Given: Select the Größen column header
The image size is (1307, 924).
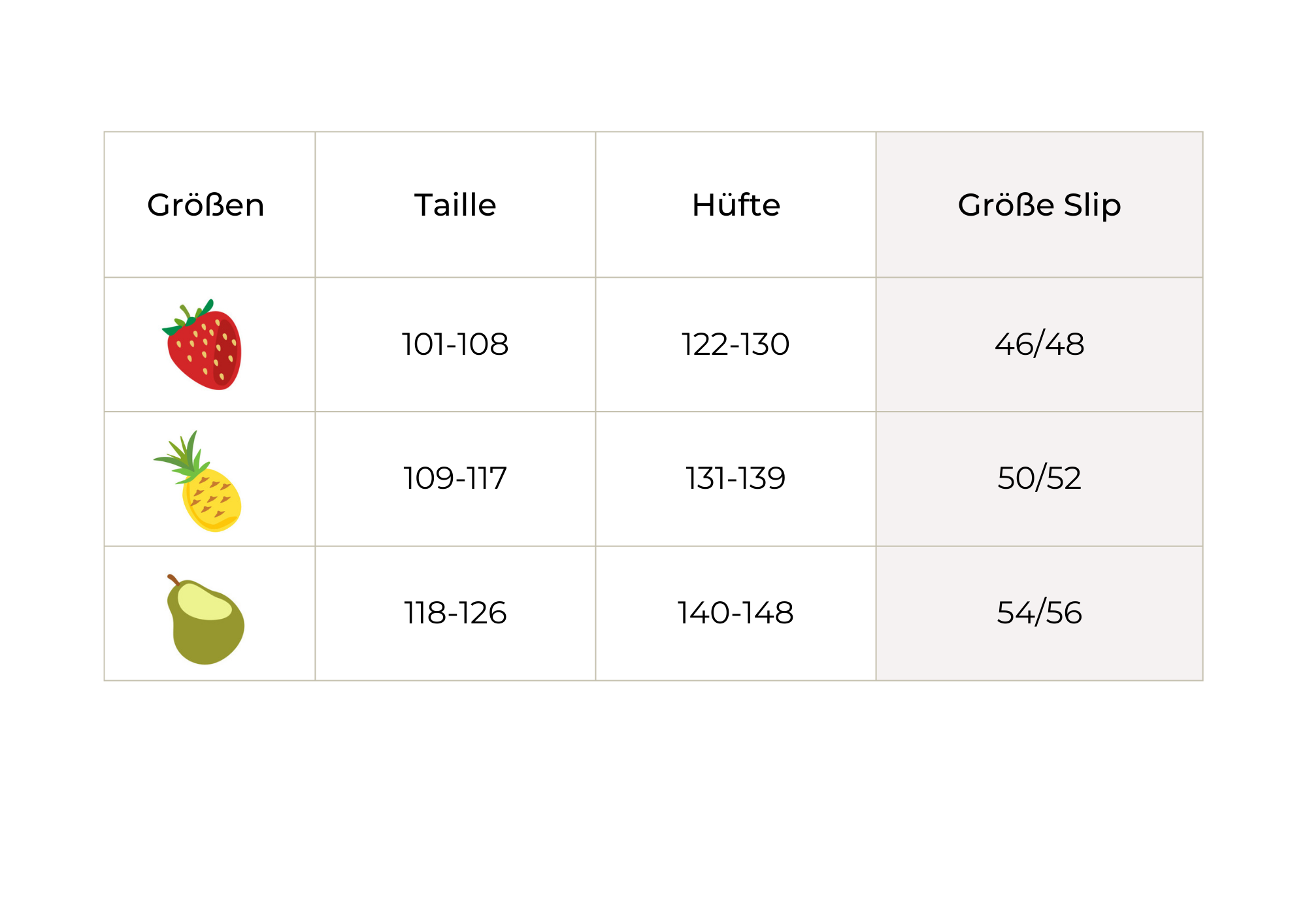Looking at the screenshot, I should 206,205.
